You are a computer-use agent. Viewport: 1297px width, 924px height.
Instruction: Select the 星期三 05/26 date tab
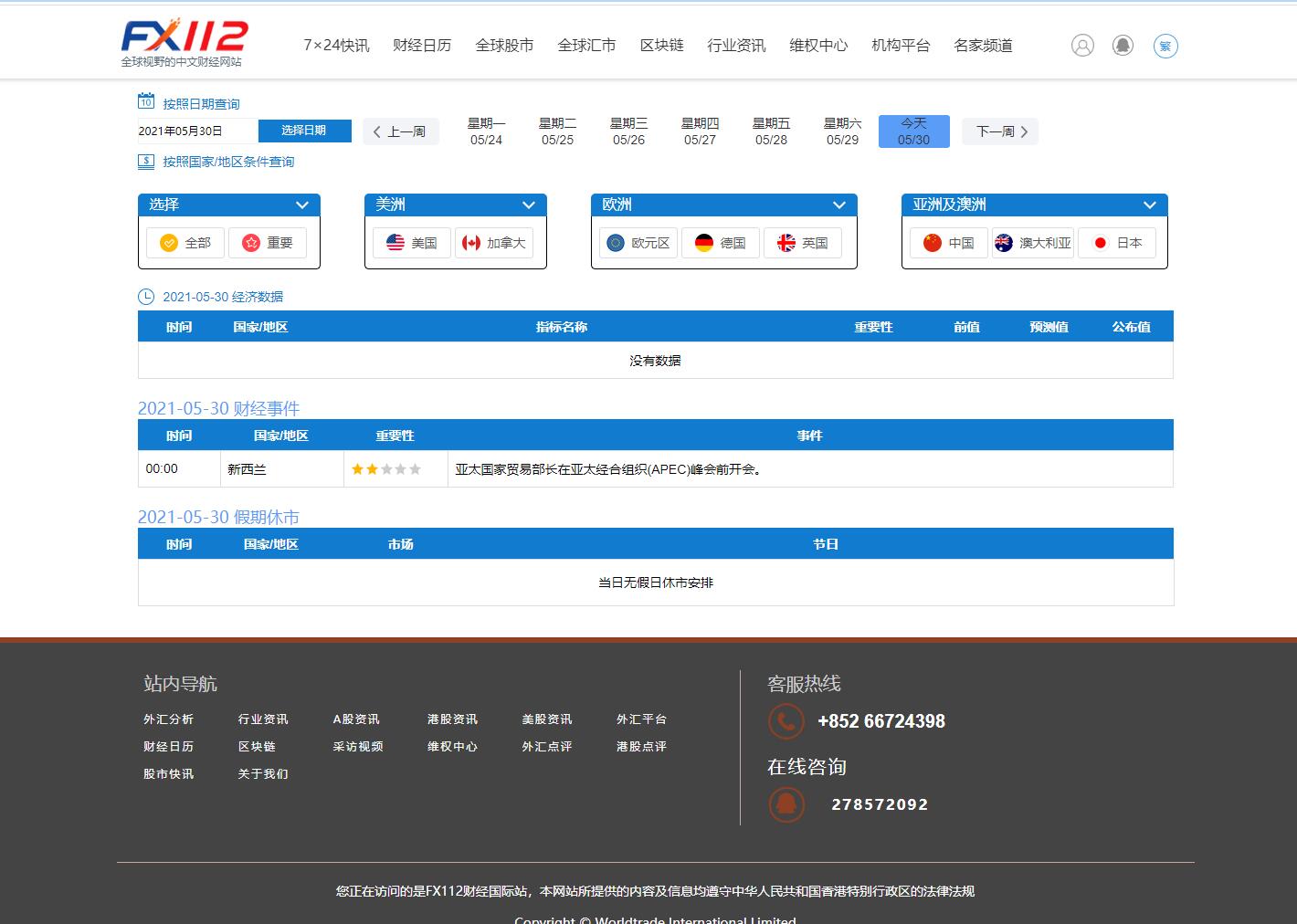point(628,131)
